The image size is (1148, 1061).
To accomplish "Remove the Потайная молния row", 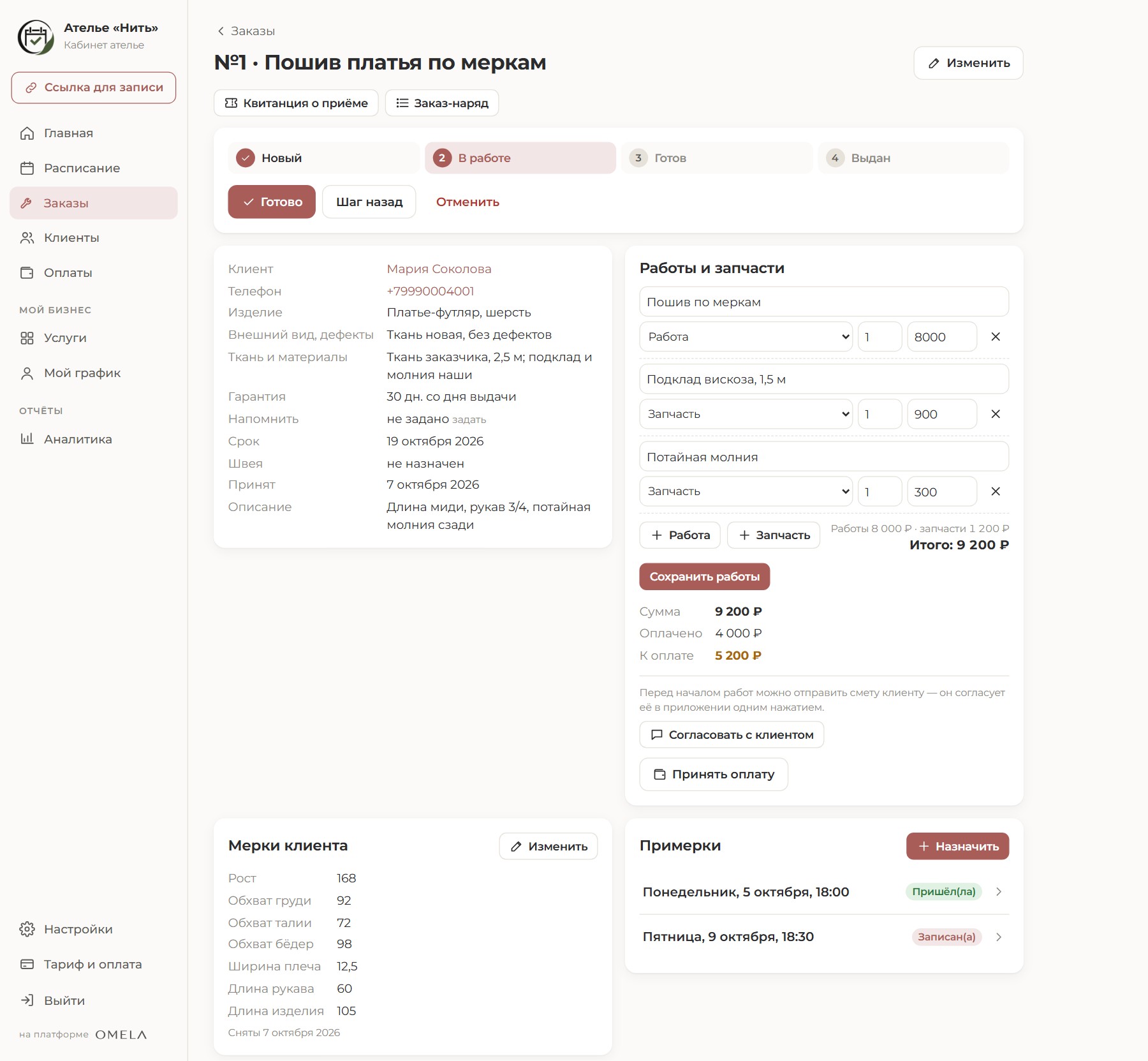I will [x=996, y=492].
